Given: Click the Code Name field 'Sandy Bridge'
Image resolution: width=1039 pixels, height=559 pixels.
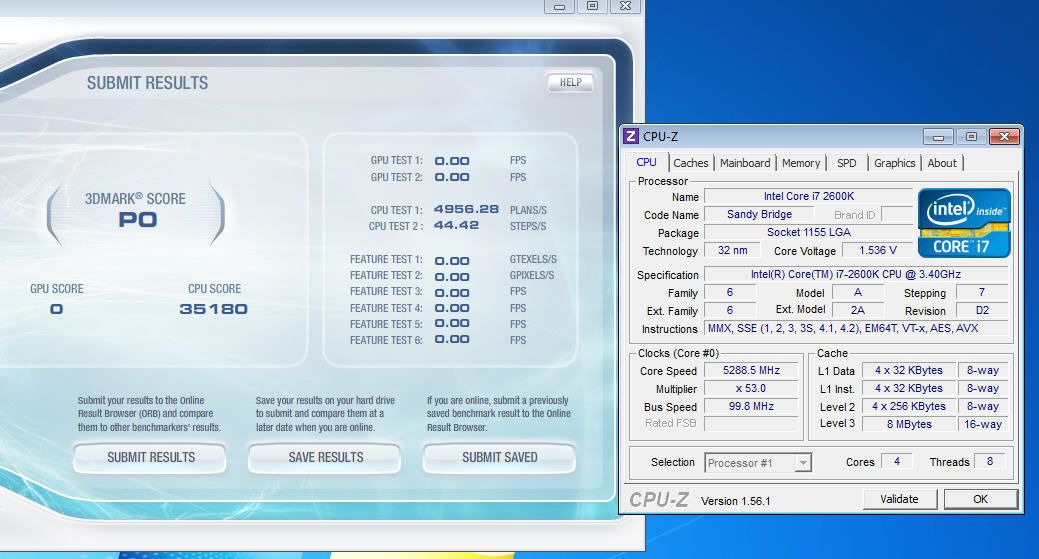Looking at the screenshot, I should [x=759, y=215].
